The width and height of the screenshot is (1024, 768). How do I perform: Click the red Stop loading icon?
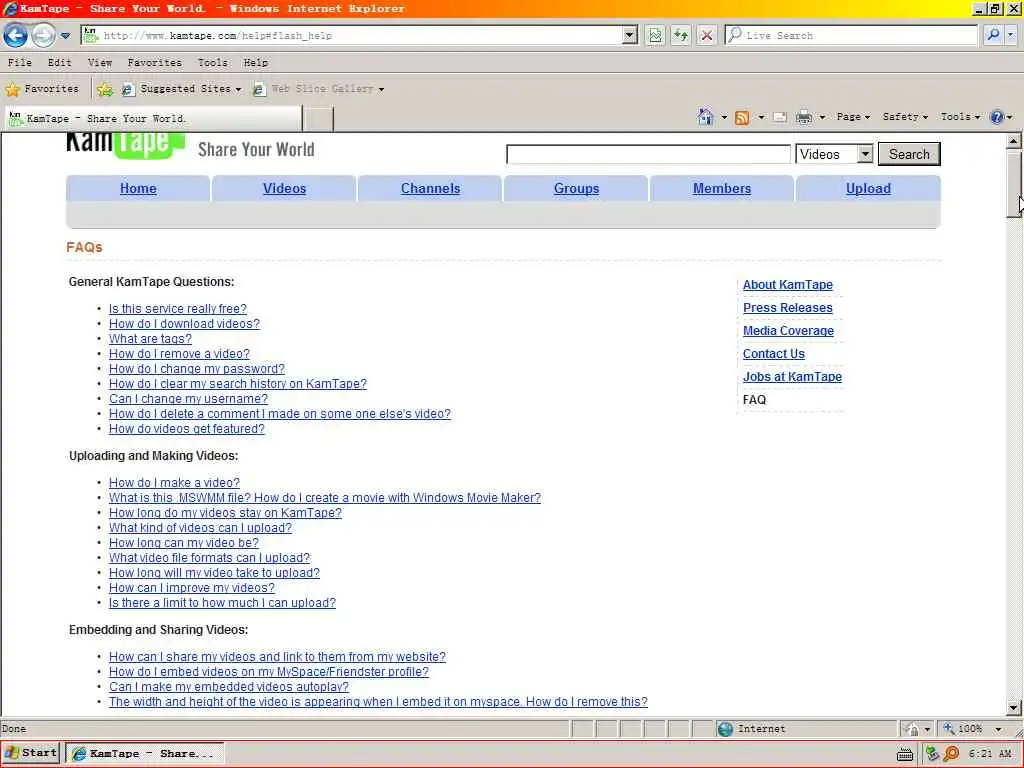pyautogui.click(x=707, y=35)
